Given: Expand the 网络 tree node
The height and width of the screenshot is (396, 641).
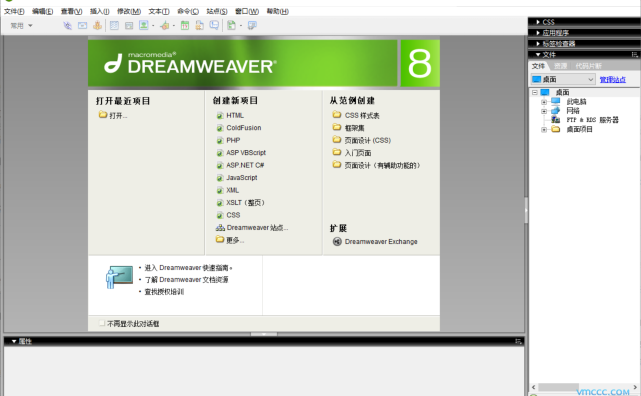Looking at the screenshot, I should pos(544,111).
